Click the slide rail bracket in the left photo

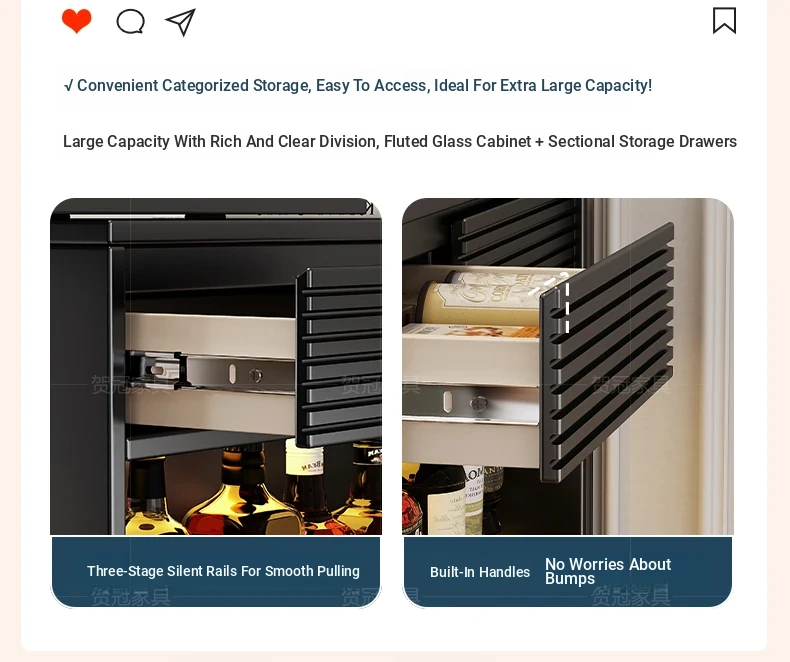(x=210, y=372)
